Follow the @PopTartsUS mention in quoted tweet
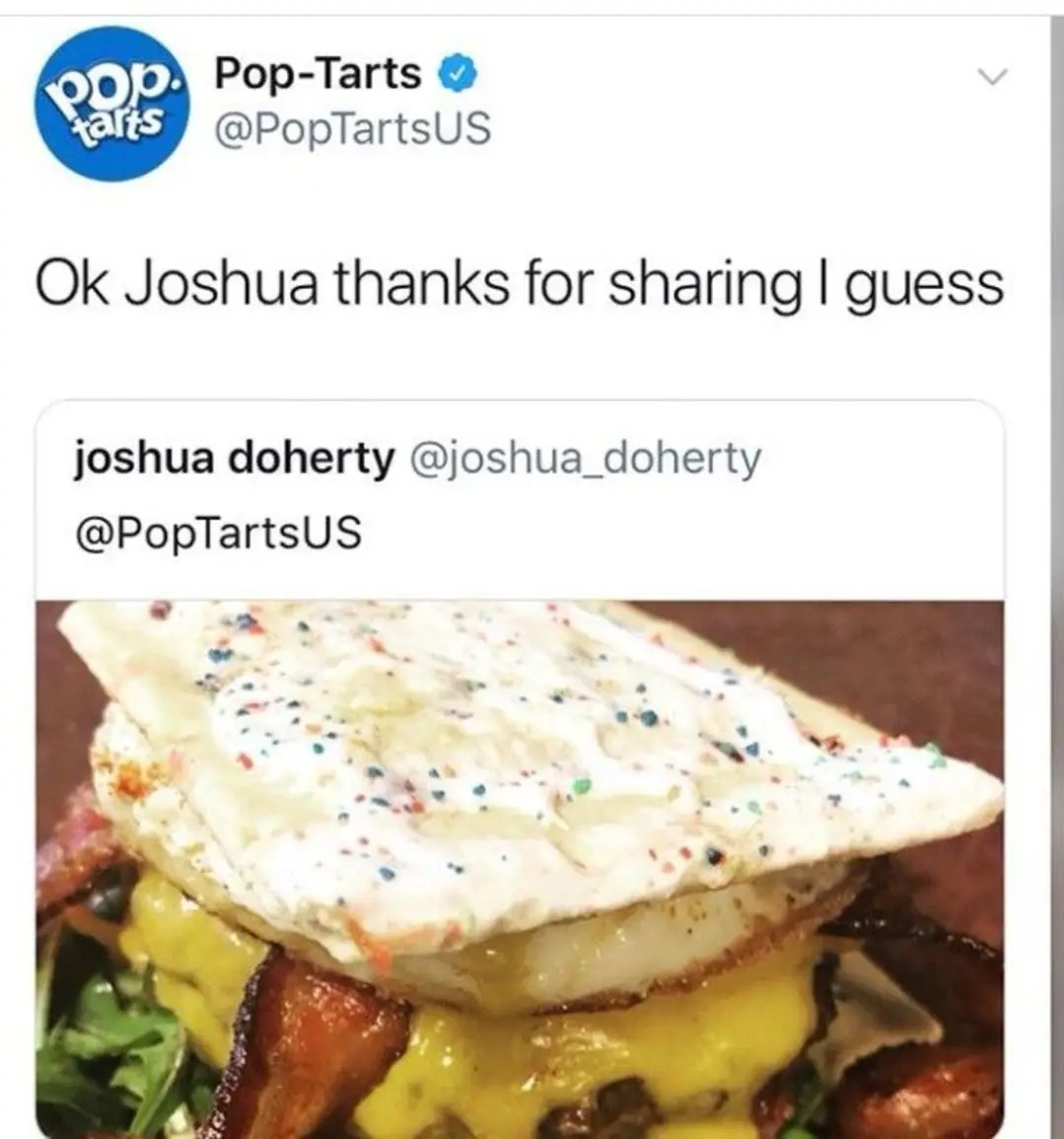The image size is (1064, 1139). [x=218, y=533]
